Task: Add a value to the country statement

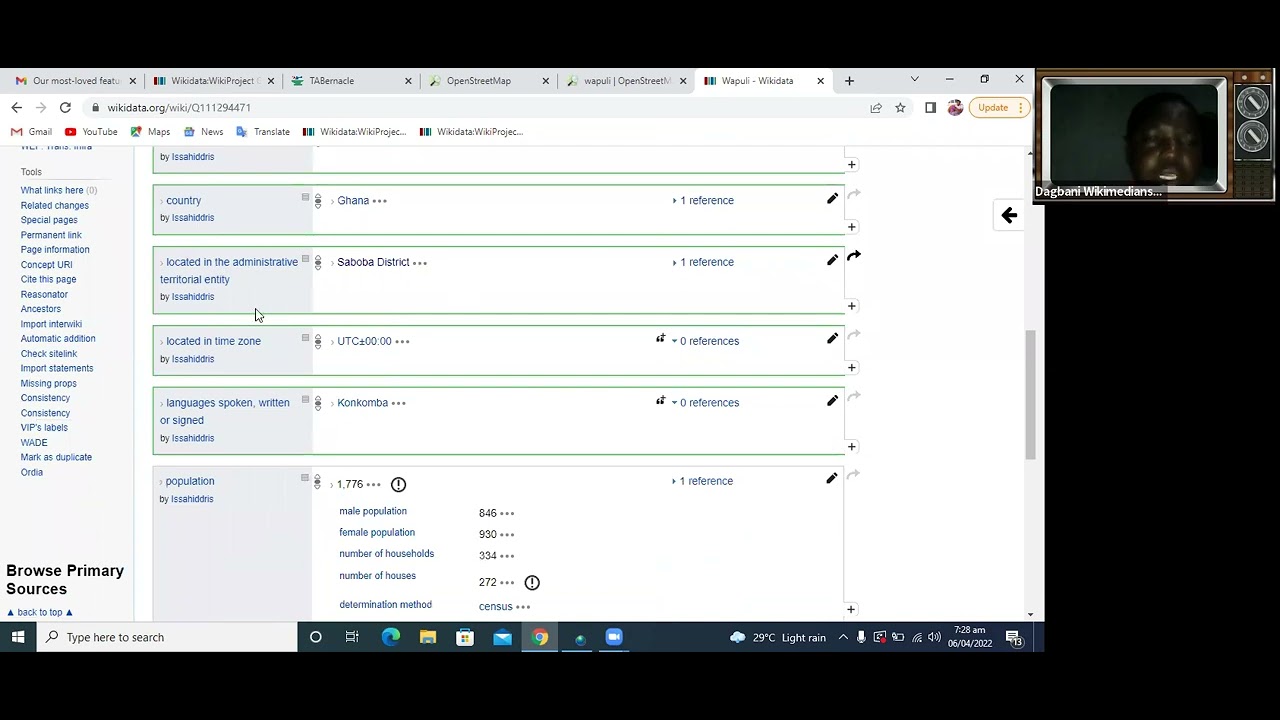Action: [851, 227]
